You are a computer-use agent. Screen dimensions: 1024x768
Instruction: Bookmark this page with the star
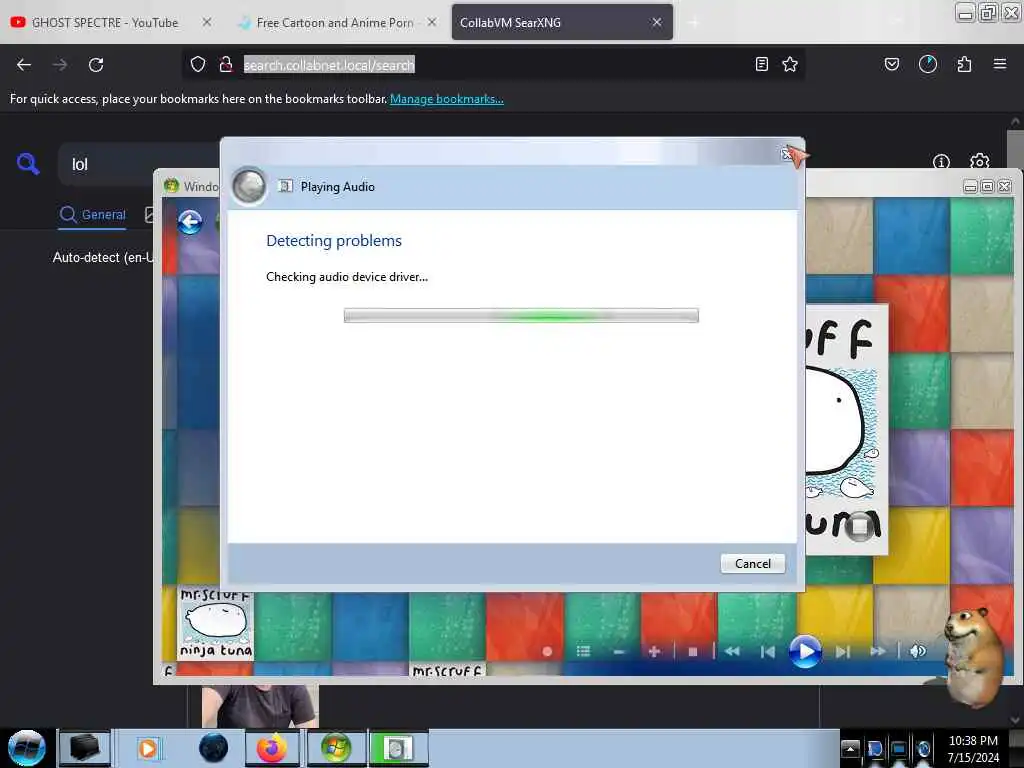click(790, 64)
